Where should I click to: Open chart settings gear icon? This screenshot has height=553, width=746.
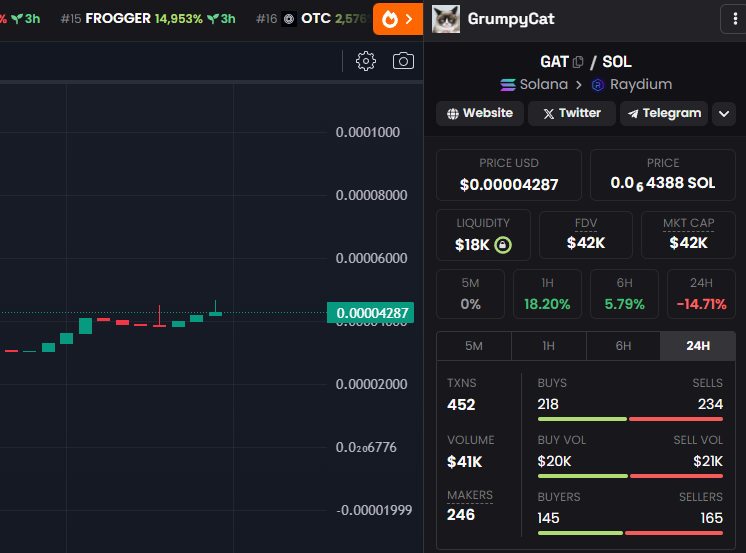[x=365, y=61]
